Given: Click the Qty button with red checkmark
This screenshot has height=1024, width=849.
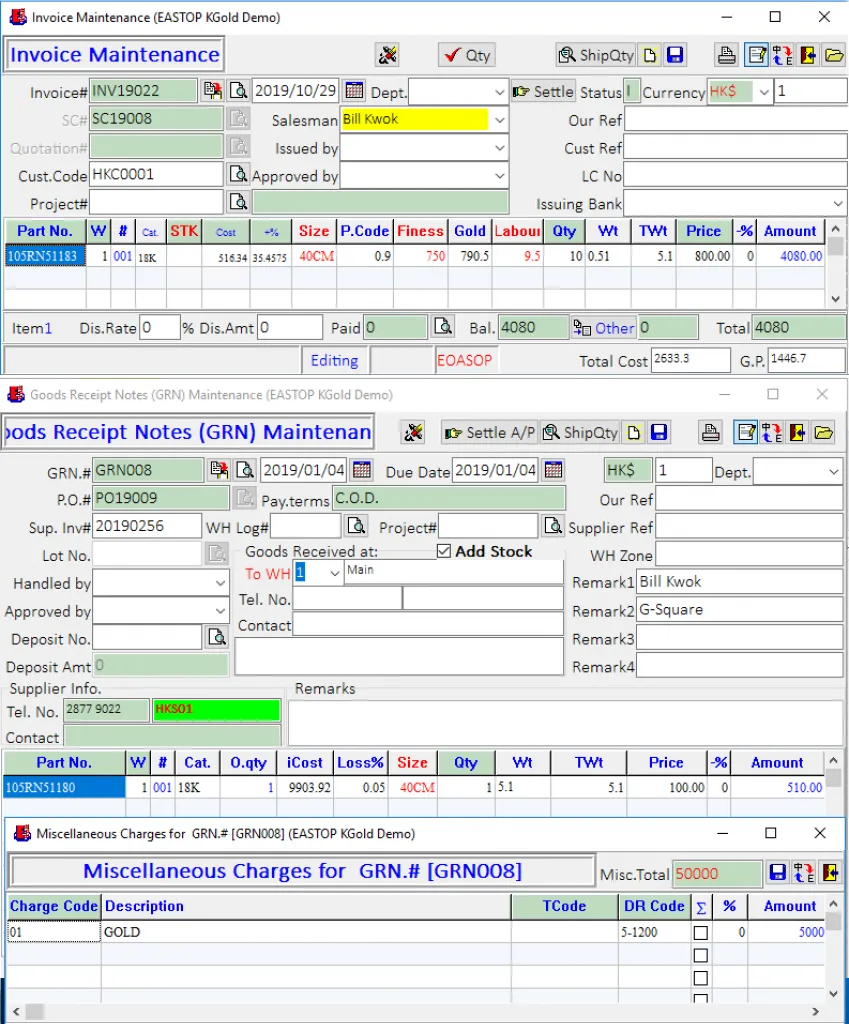Looking at the screenshot, I should [466, 55].
